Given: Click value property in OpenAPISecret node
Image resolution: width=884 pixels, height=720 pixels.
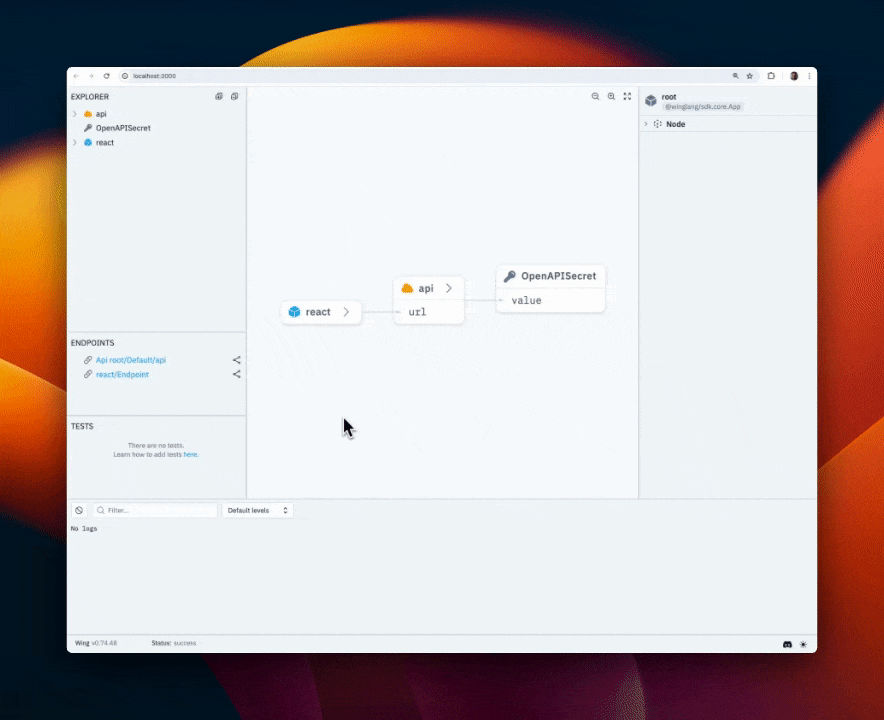Looking at the screenshot, I should click(x=526, y=301).
